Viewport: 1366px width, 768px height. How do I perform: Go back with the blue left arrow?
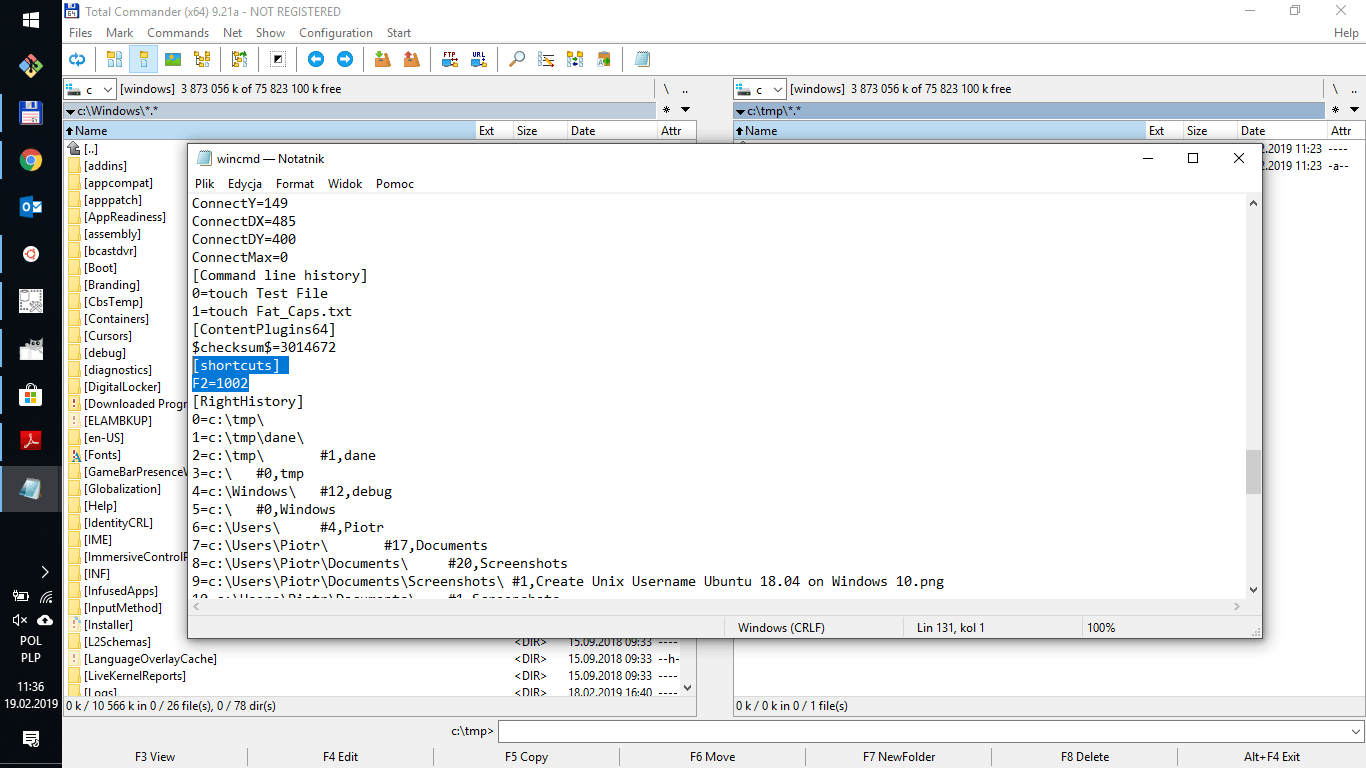pos(316,59)
